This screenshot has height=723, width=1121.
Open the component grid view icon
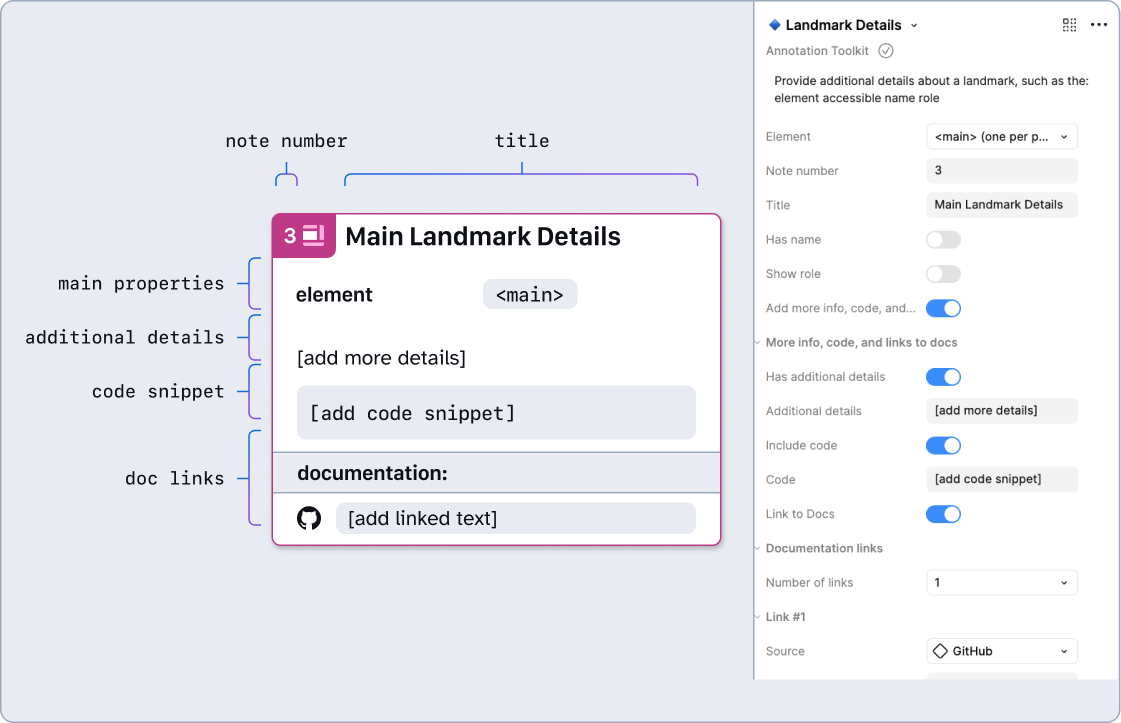click(x=1070, y=25)
